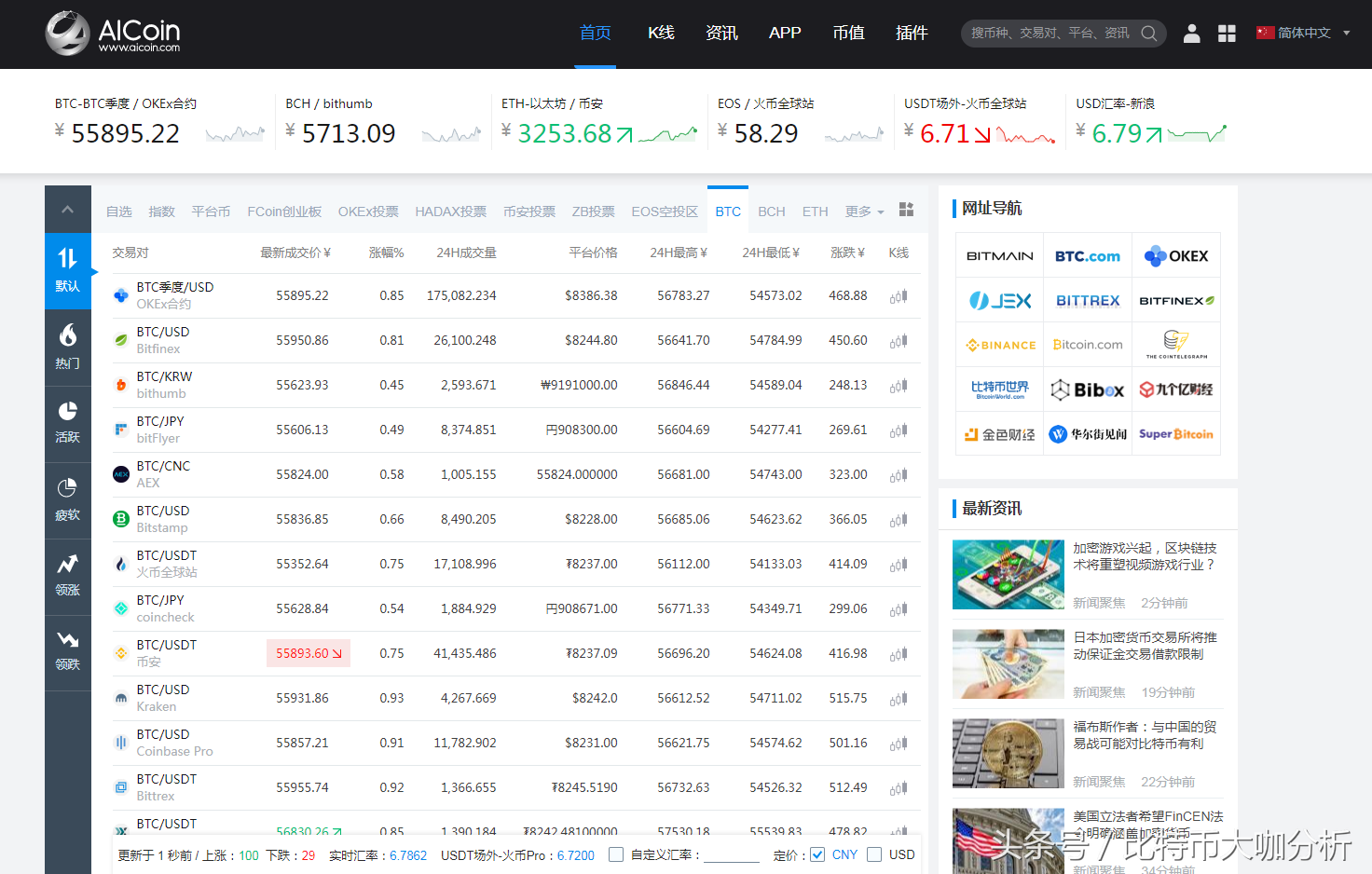
Task: Sort by 24H成交量 column header
Action: [466, 253]
